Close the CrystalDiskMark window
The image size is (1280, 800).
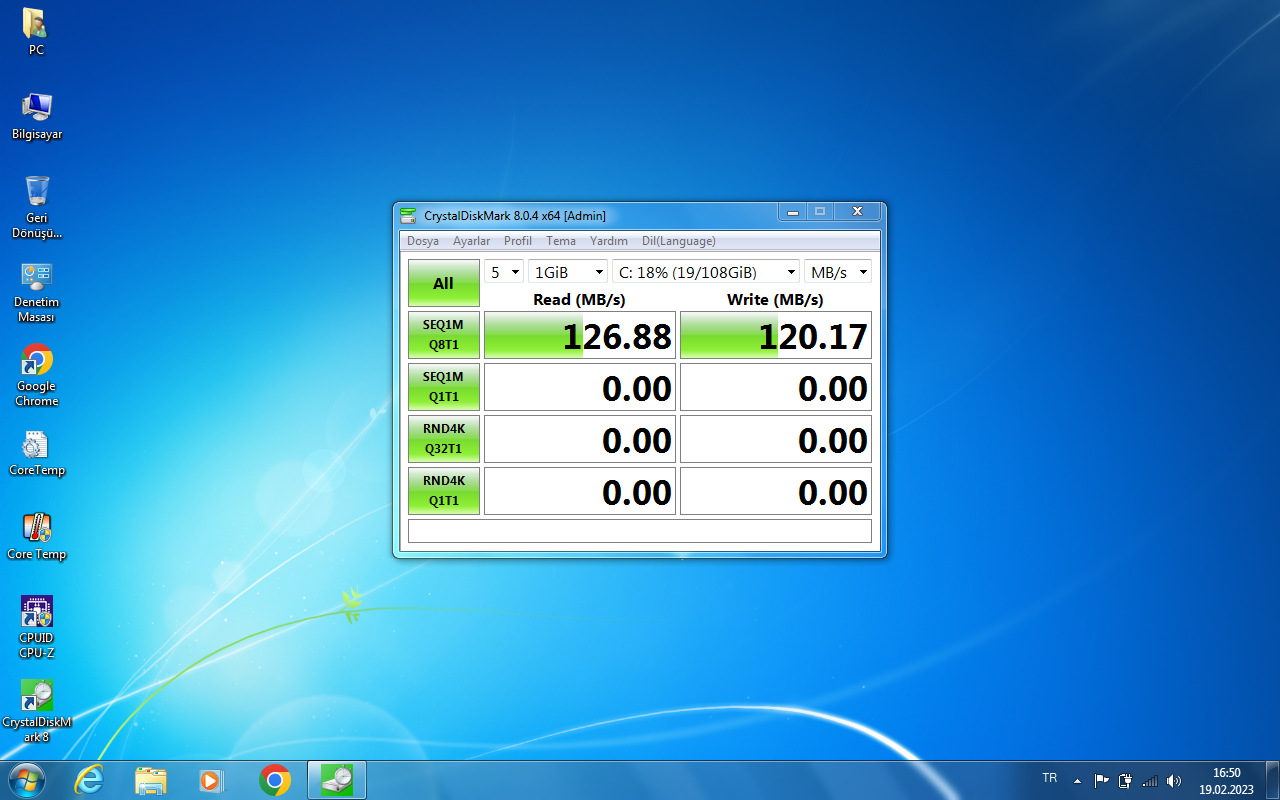[857, 212]
